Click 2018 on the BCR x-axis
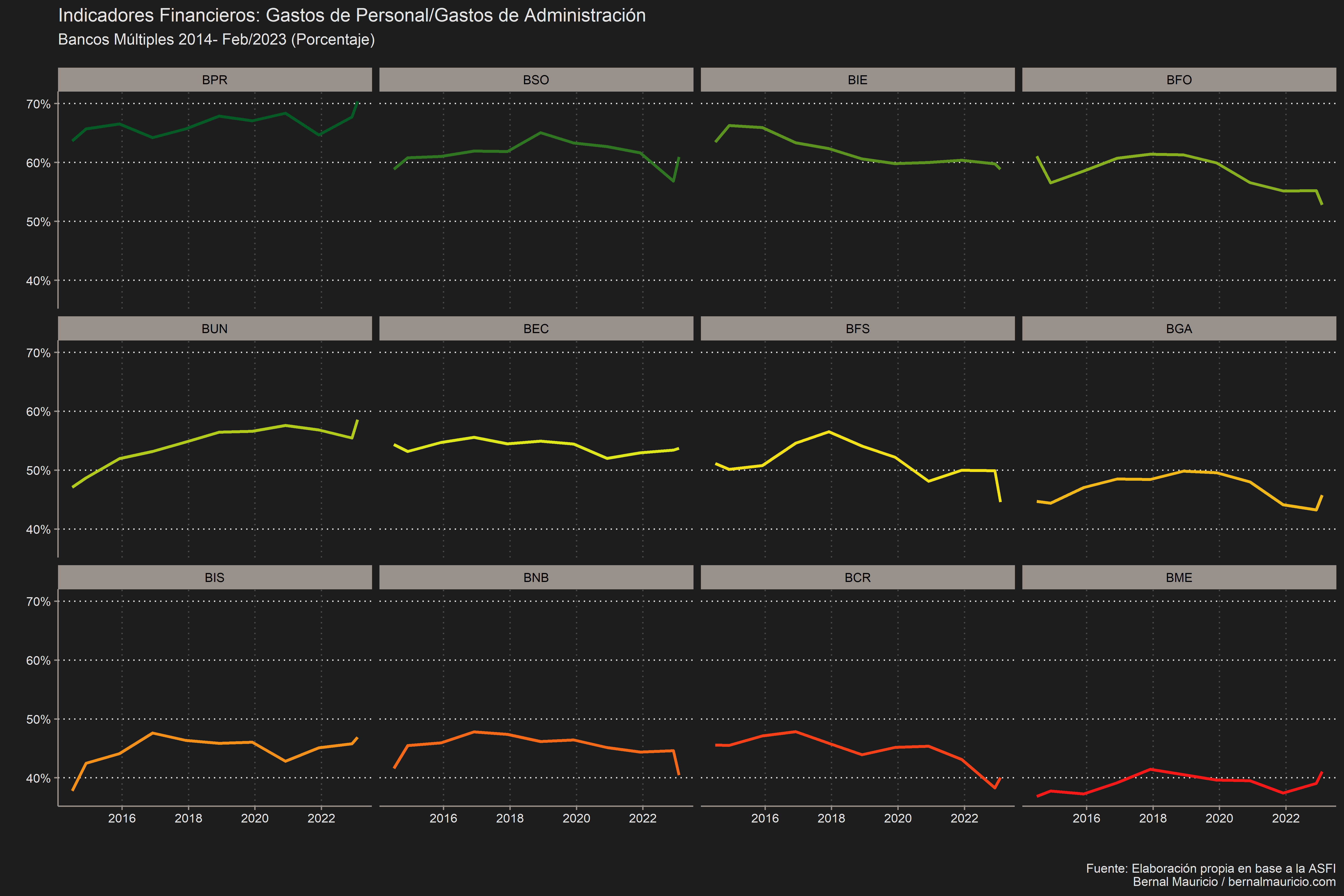The image size is (1344, 896). (x=831, y=818)
